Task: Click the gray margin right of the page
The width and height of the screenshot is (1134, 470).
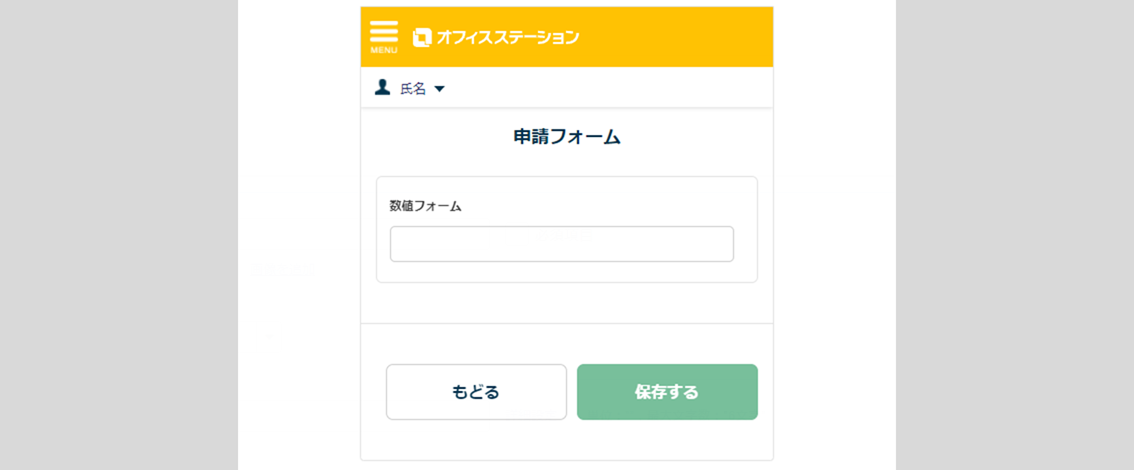Action: click(1014, 235)
